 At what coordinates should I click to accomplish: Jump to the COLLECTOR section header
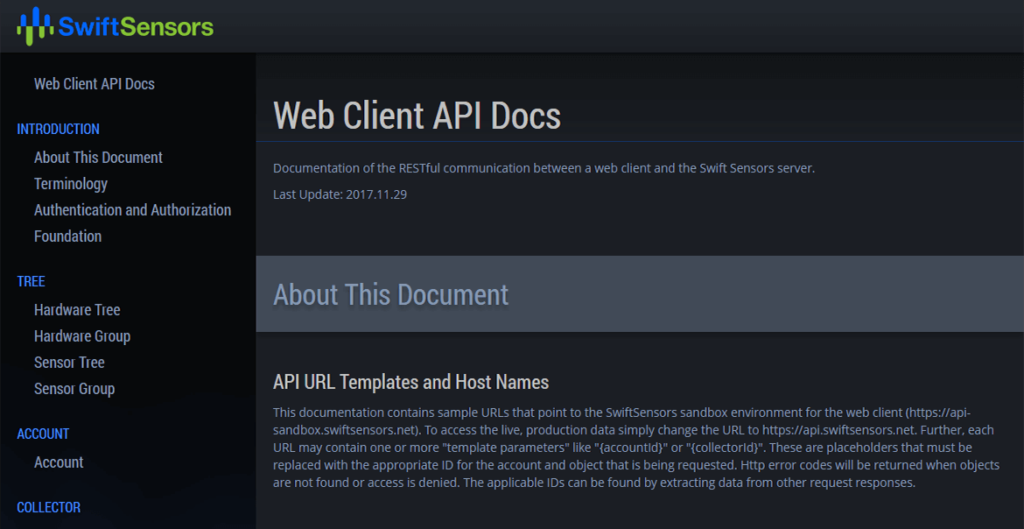click(x=49, y=507)
